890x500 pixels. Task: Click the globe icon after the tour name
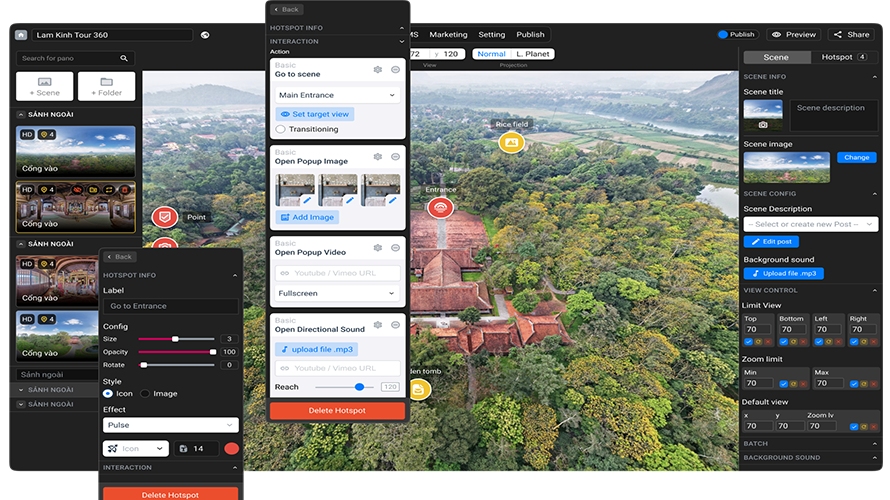pyautogui.click(x=205, y=35)
